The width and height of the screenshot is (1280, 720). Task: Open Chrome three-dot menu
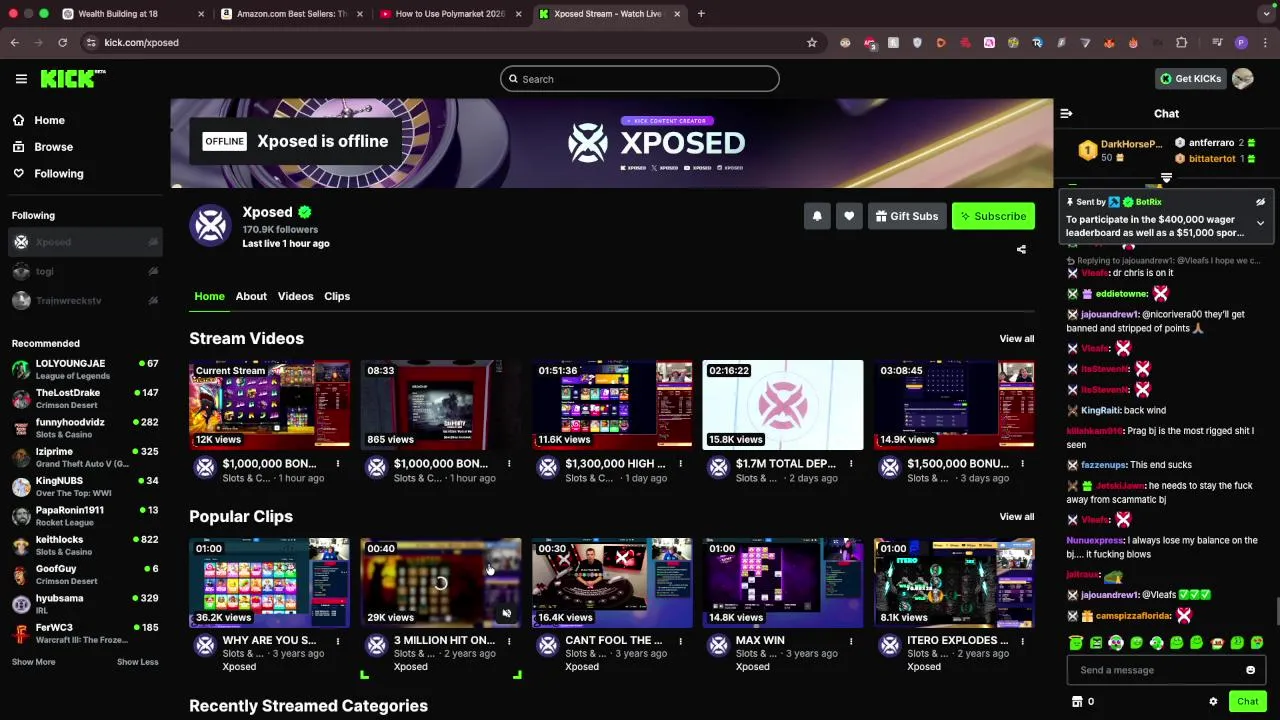1265,42
